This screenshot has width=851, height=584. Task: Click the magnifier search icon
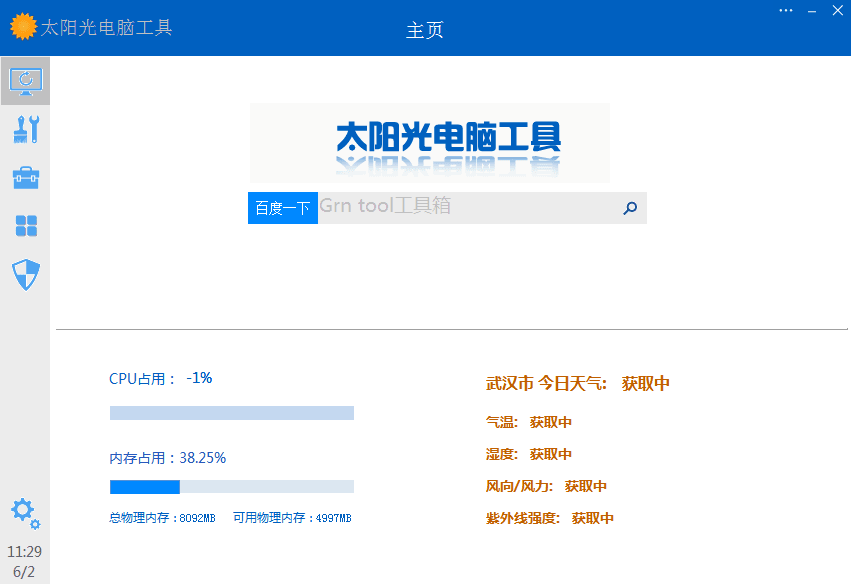click(x=629, y=208)
